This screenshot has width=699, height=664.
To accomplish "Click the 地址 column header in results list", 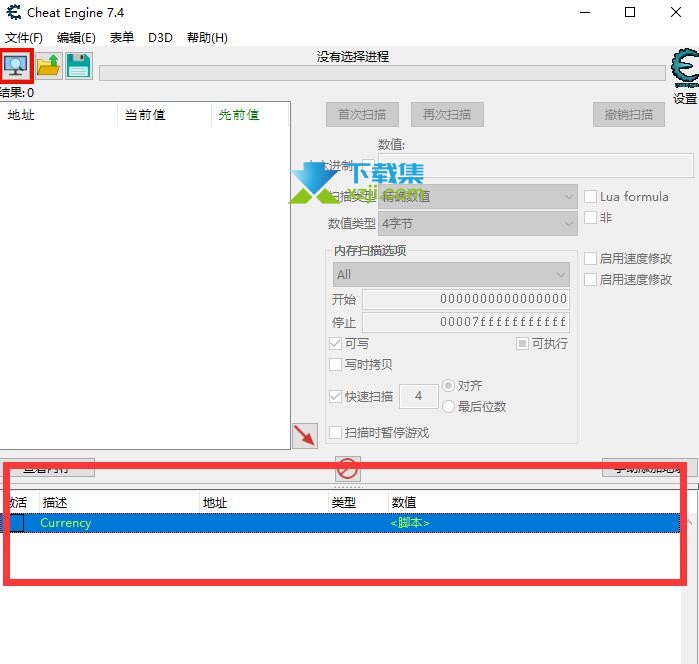I will point(59,115).
